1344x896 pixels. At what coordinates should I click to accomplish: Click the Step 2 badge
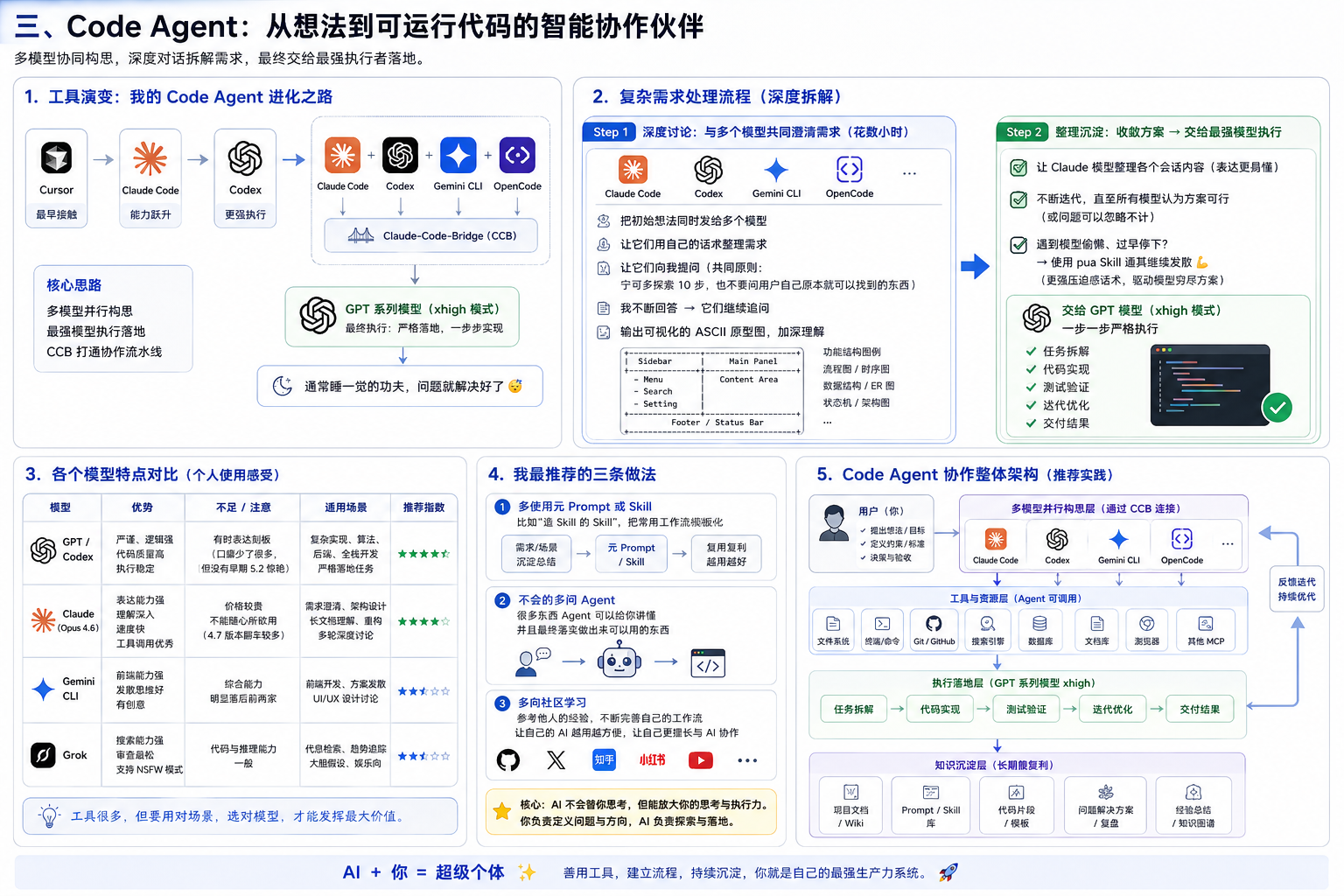1023,131
